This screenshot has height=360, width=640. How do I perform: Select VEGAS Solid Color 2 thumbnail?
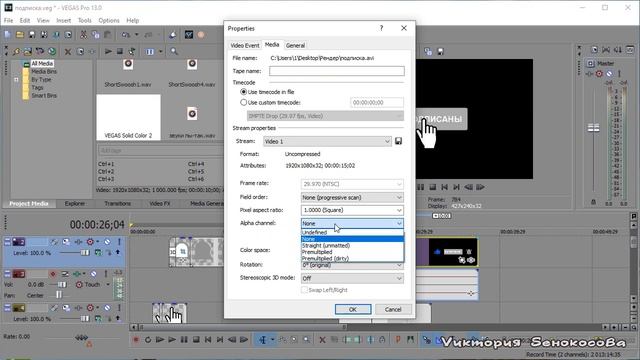[x=128, y=118]
